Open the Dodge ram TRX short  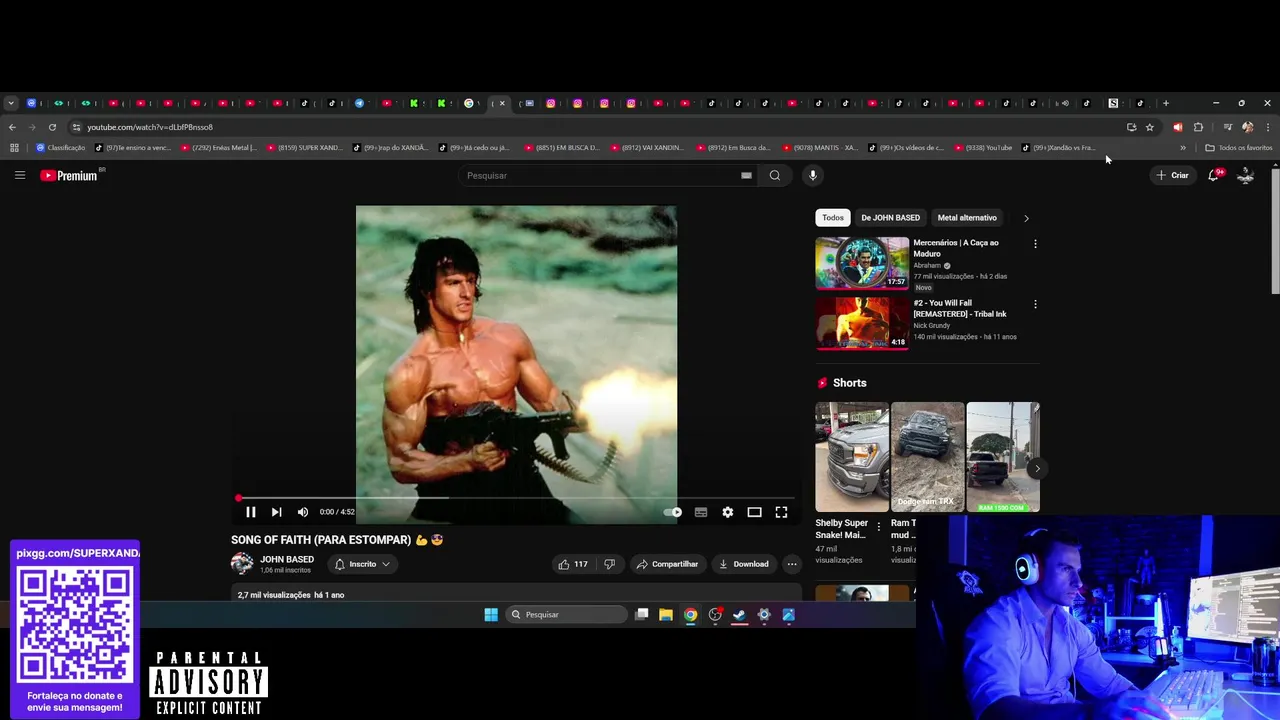pos(927,457)
